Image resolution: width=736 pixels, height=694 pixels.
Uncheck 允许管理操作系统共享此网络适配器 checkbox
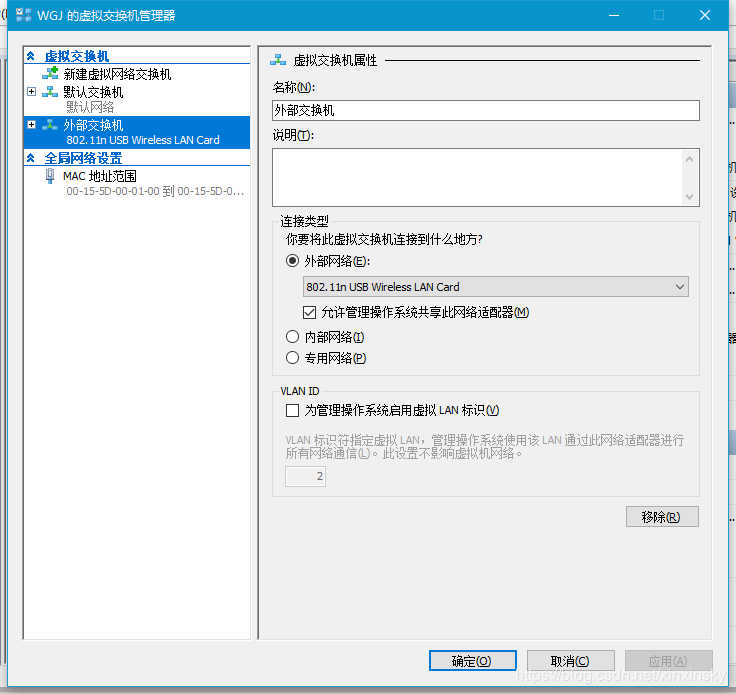[x=310, y=312]
